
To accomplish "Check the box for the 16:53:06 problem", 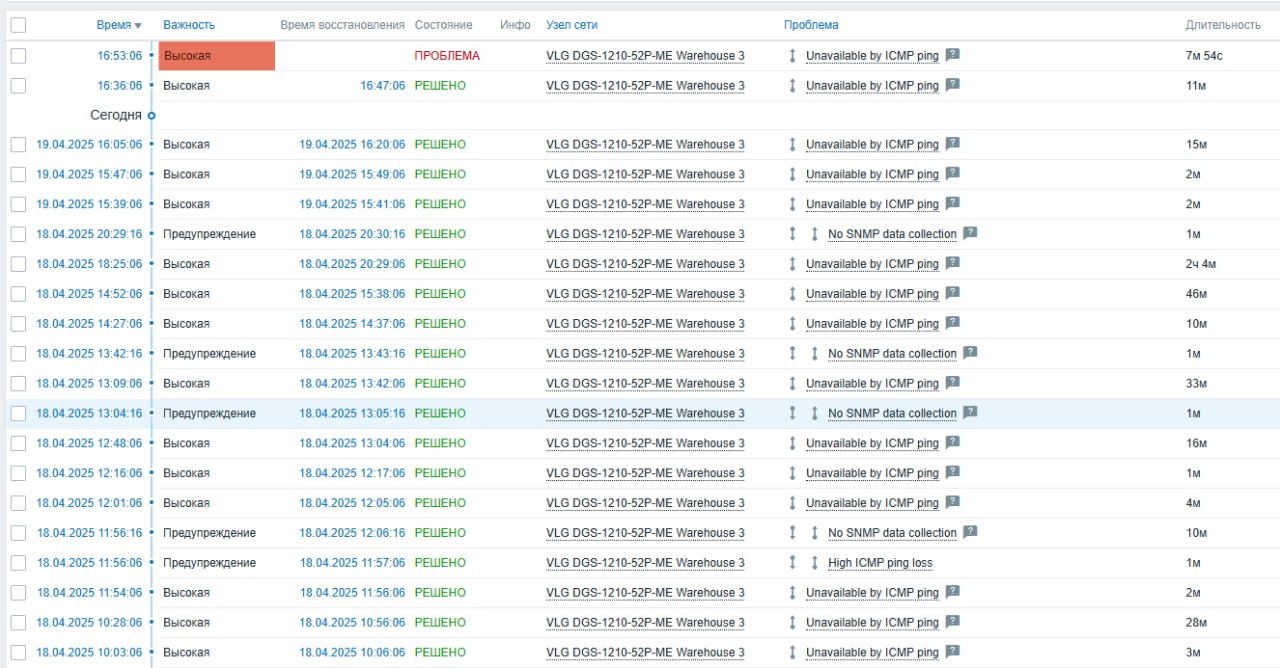I will pyautogui.click(x=18, y=56).
